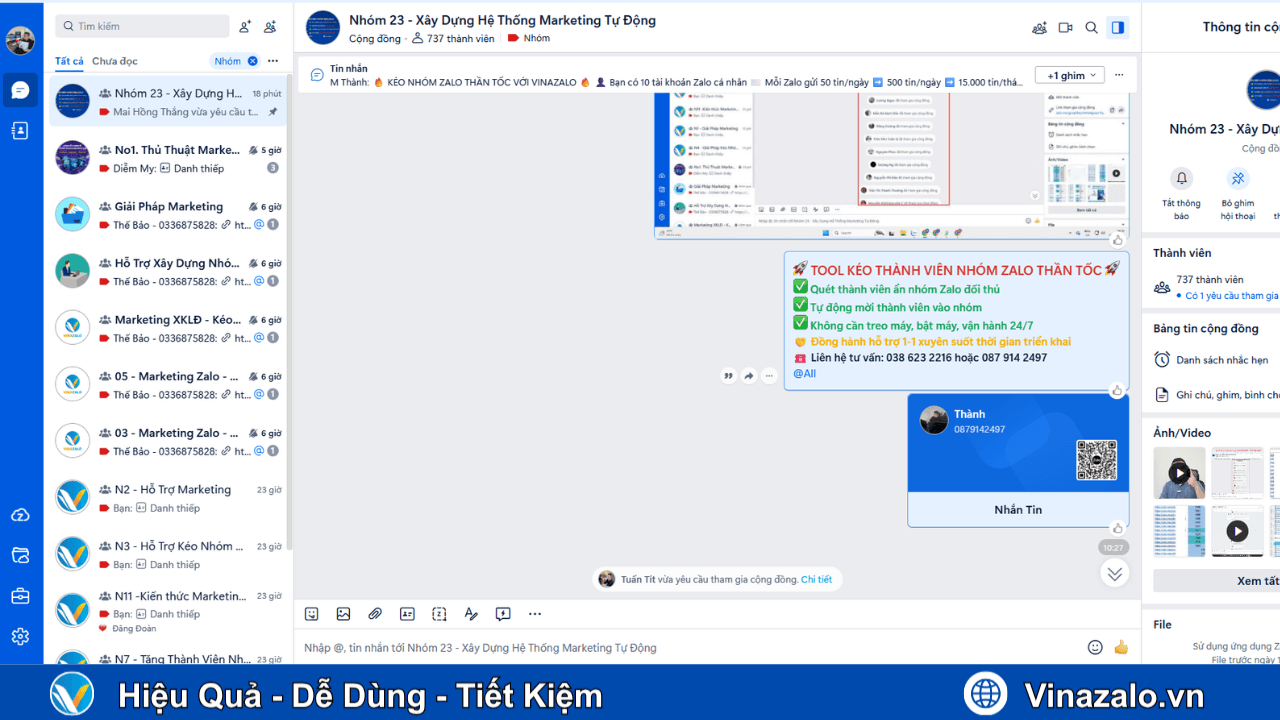The image size is (1280, 720).
Task: Click add members icon in chat header
Action: click(1040, 28)
